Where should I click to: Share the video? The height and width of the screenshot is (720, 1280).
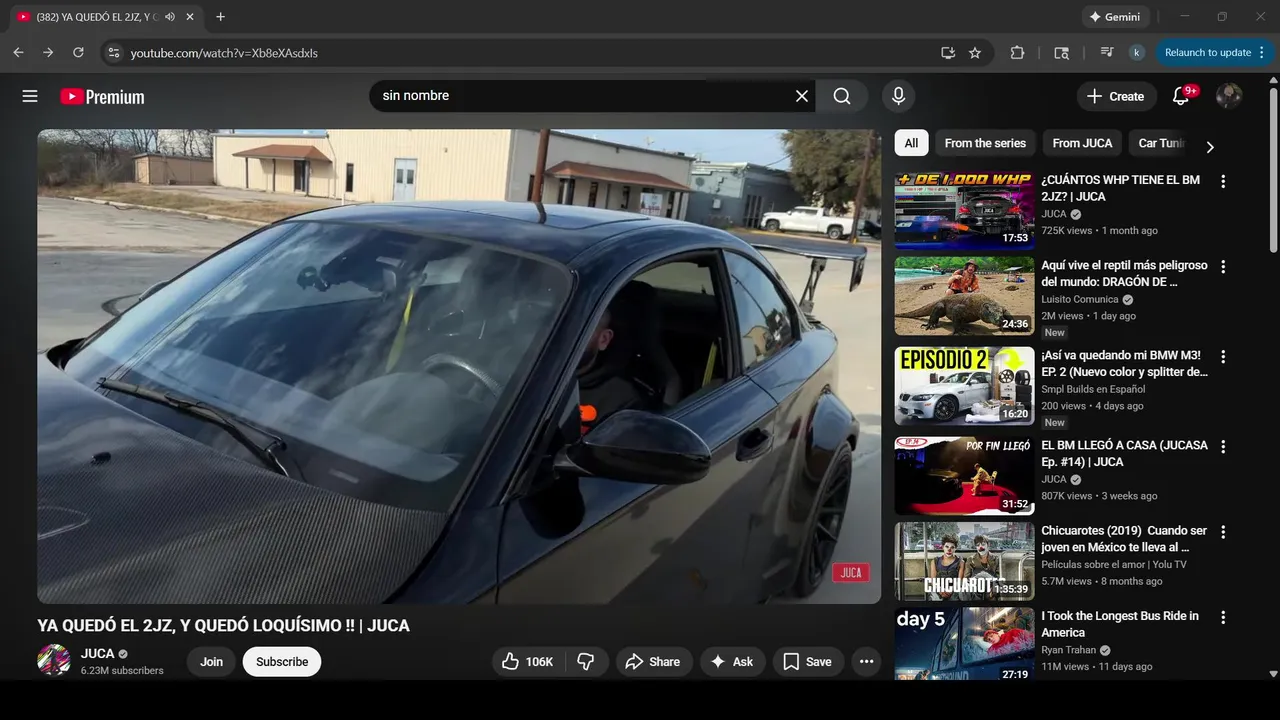click(x=653, y=661)
